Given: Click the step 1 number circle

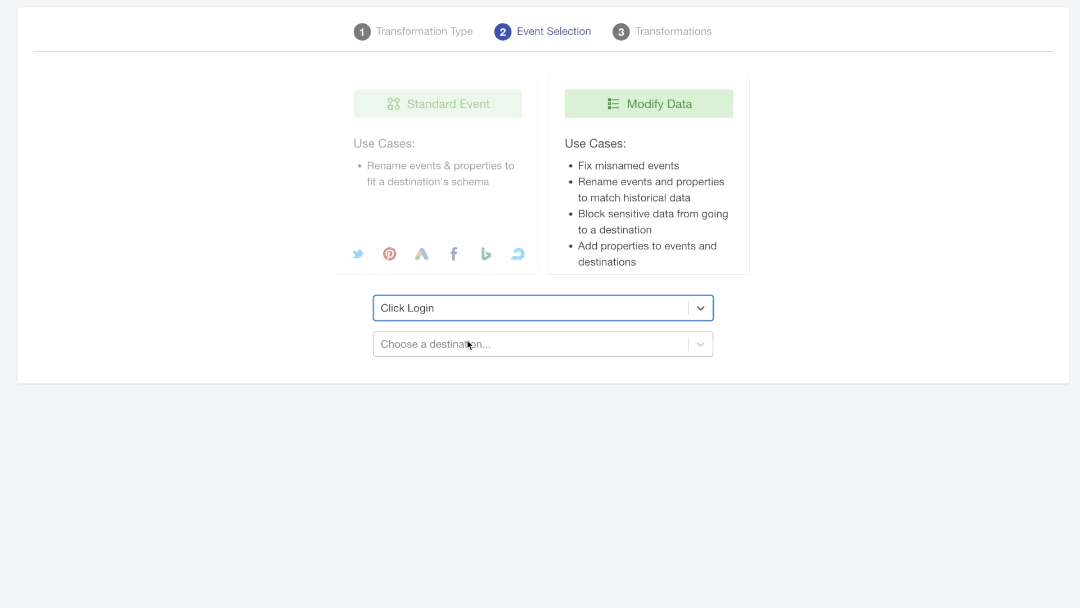Looking at the screenshot, I should 362,32.
